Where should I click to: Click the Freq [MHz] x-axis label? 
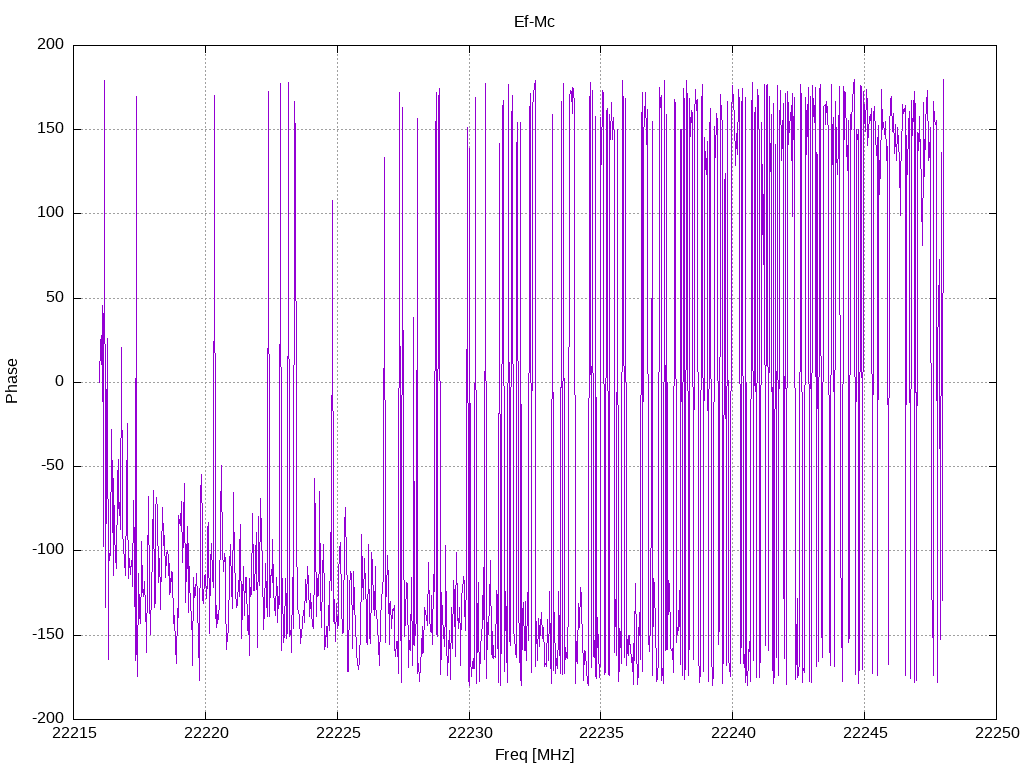(534, 755)
